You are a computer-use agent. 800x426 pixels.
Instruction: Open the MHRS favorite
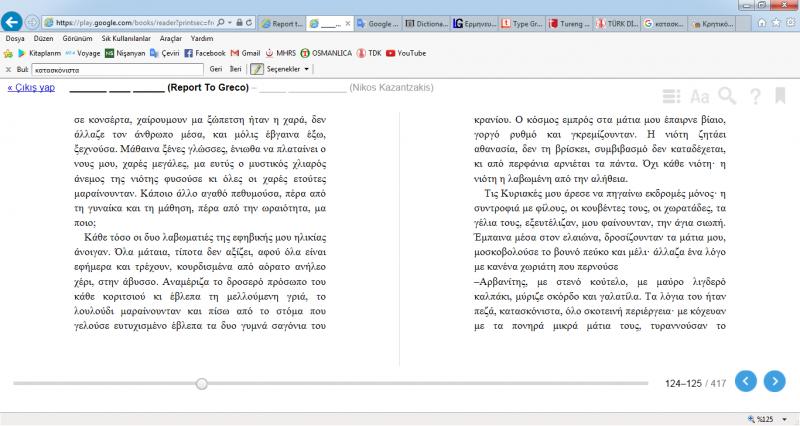[280, 53]
